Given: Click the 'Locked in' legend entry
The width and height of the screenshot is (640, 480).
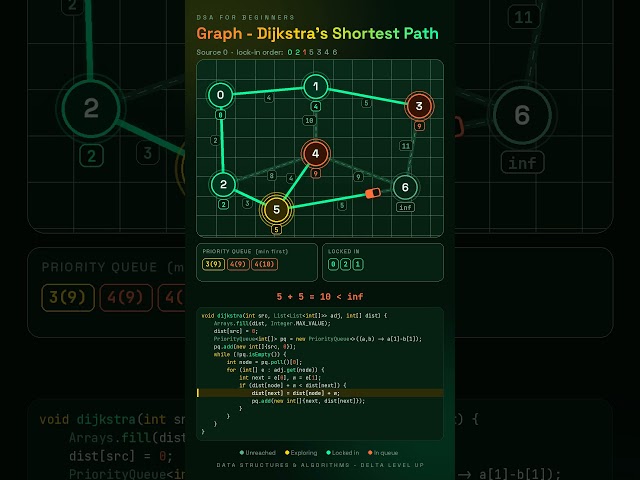Looking at the screenshot, I should coord(343,453).
